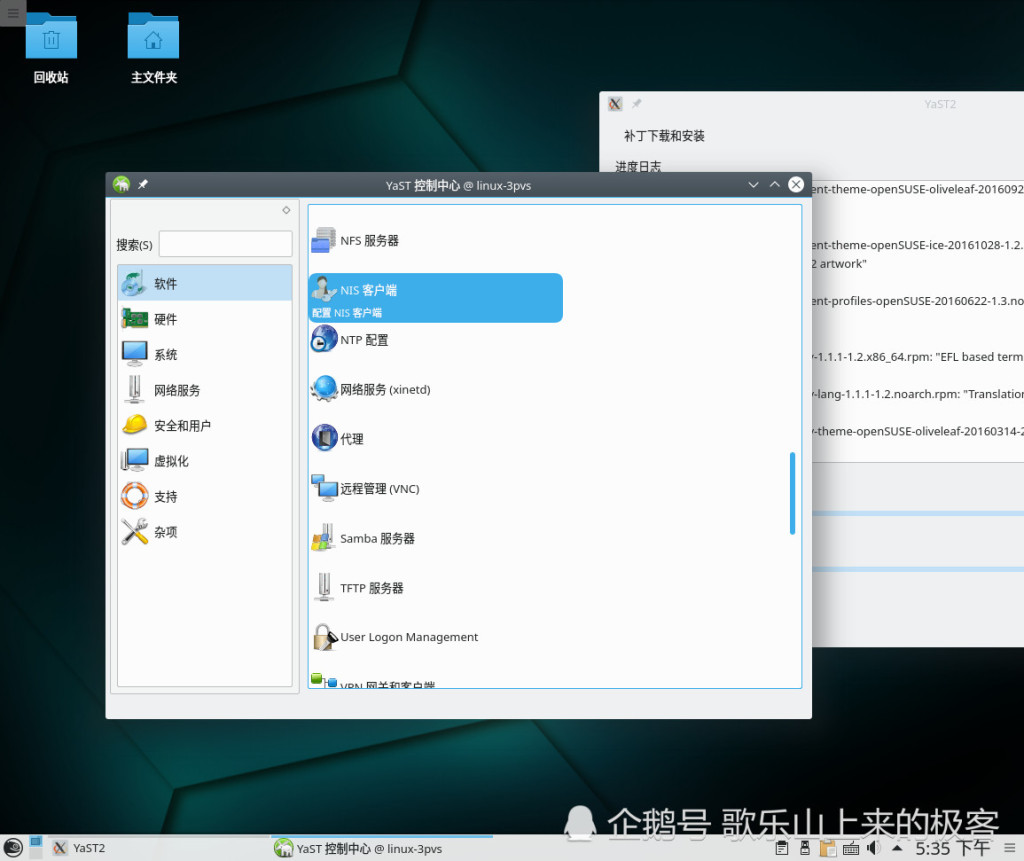1024x861 pixels.
Task: Open the openSUSE application launcher
Action: click(12, 848)
